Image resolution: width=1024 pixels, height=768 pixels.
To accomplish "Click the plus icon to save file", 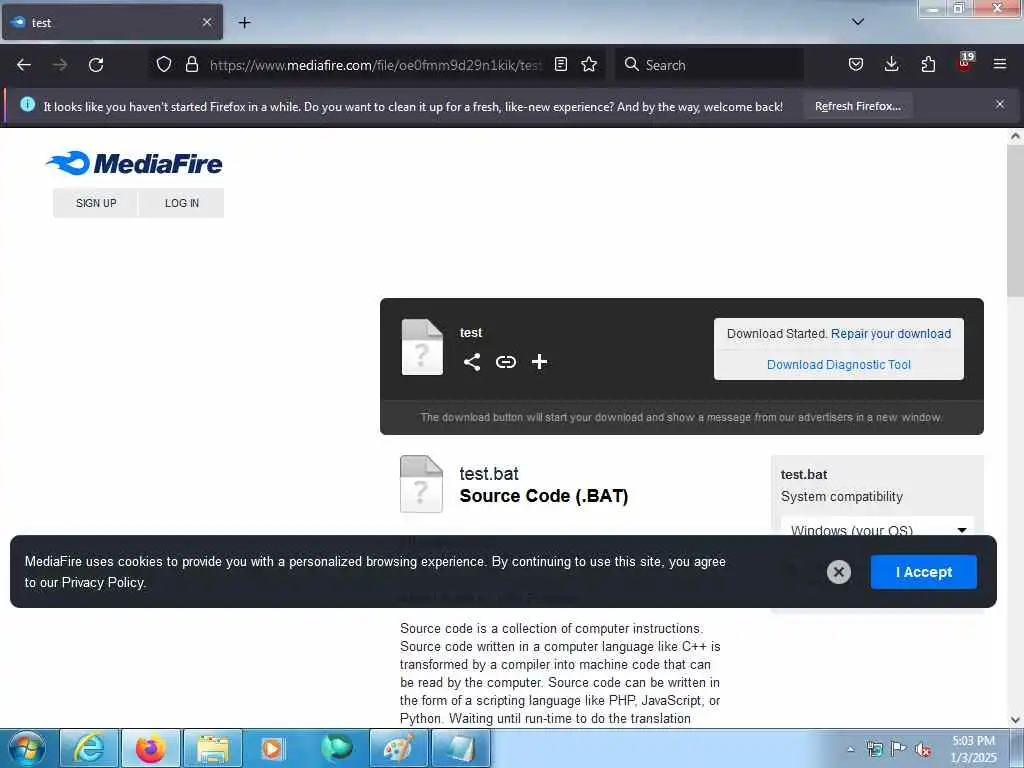I will [539, 362].
